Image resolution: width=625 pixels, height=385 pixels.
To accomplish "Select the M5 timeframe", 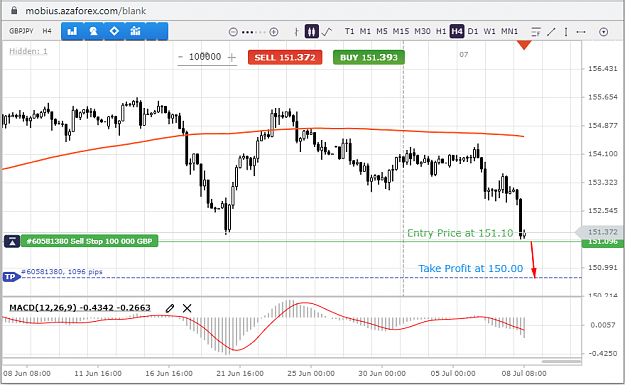I will click(382, 31).
